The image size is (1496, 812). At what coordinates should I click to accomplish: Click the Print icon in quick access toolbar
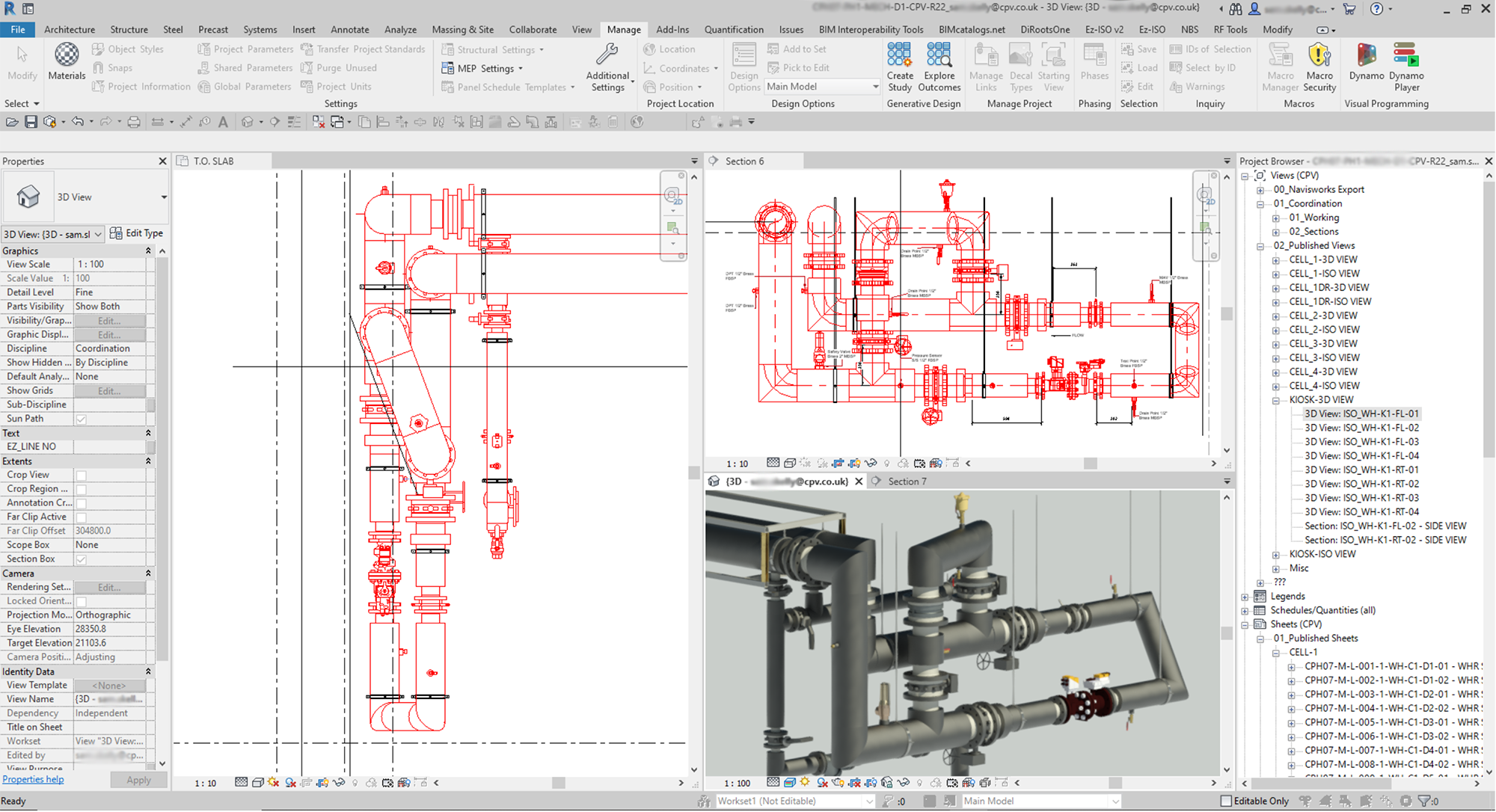134,122
